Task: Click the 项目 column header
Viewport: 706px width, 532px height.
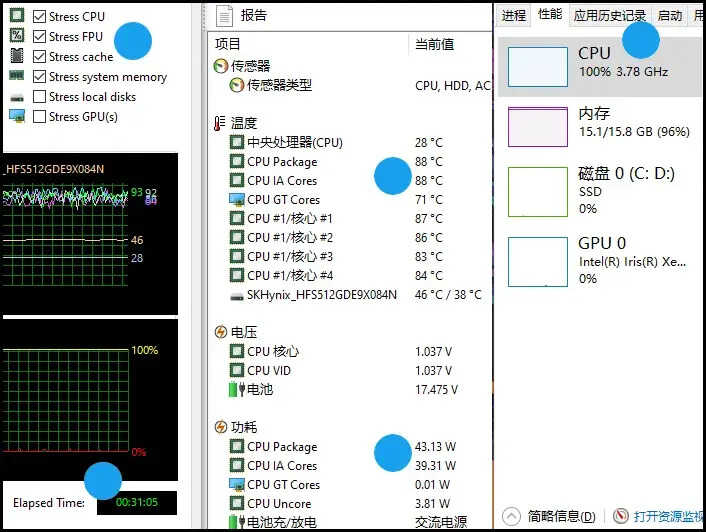Action: (228, 44)
